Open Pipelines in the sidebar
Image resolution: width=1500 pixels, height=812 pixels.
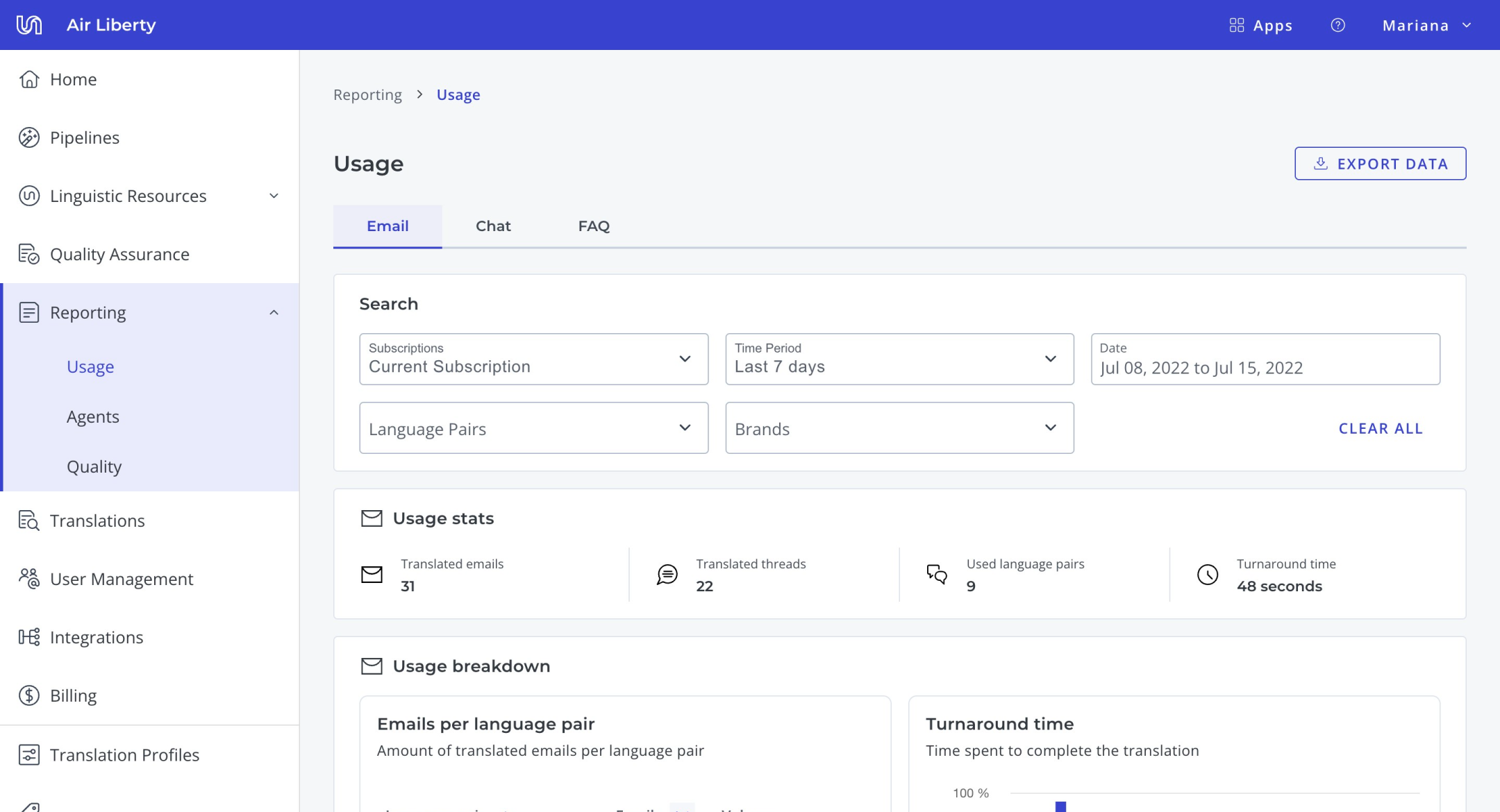(x=149, y=137)
